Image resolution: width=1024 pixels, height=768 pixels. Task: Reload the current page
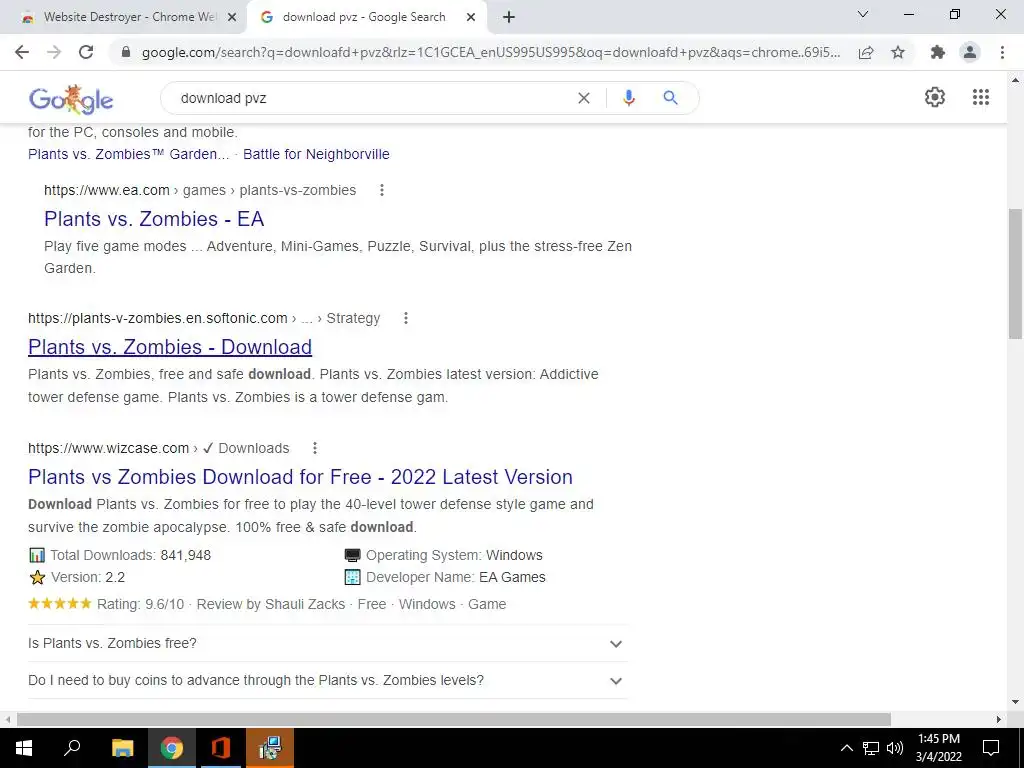click(x=86, y=52)
